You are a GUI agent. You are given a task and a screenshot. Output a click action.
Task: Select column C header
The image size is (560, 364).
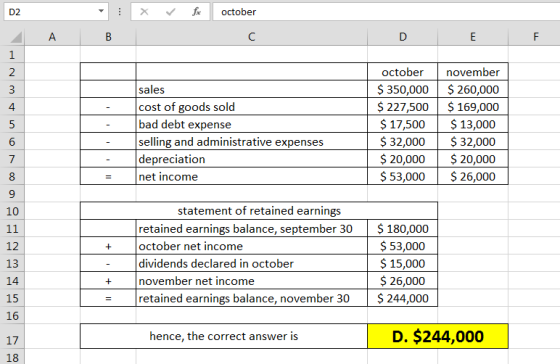pos(251,37)
